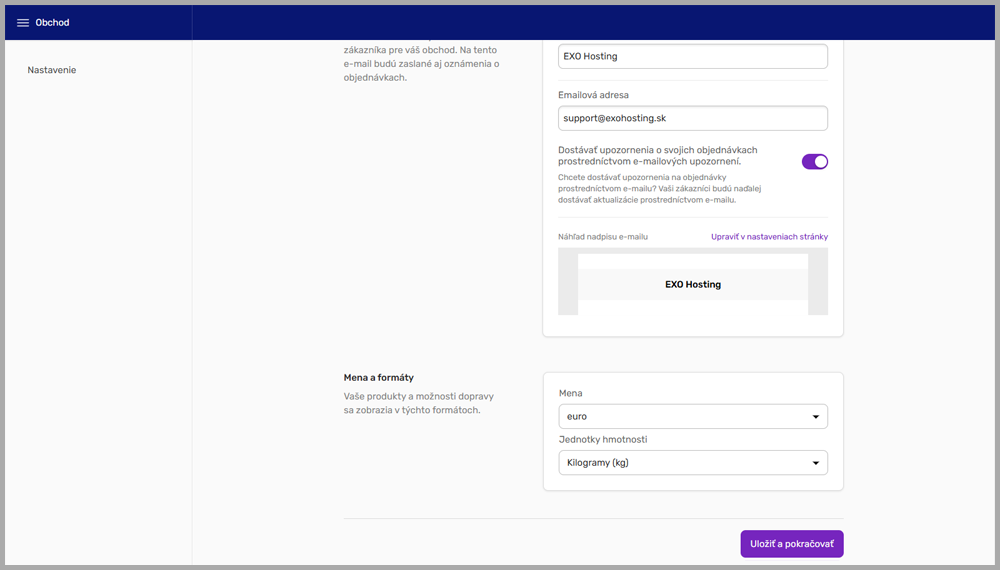The image size is (1000, 570).
Task: Click the Obchod title in header
Action: (x=52, y=23)
